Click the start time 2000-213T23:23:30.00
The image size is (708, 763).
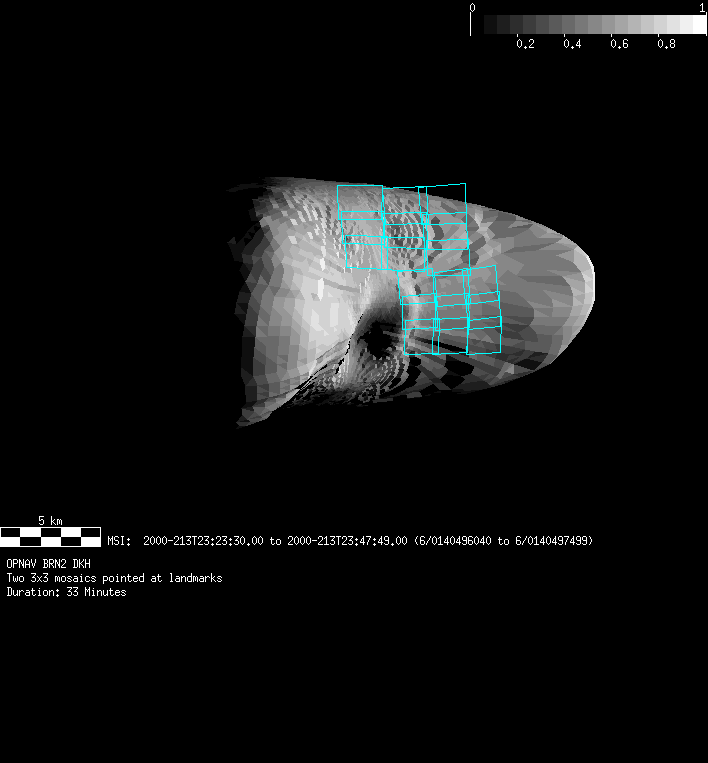coord(204,541)
